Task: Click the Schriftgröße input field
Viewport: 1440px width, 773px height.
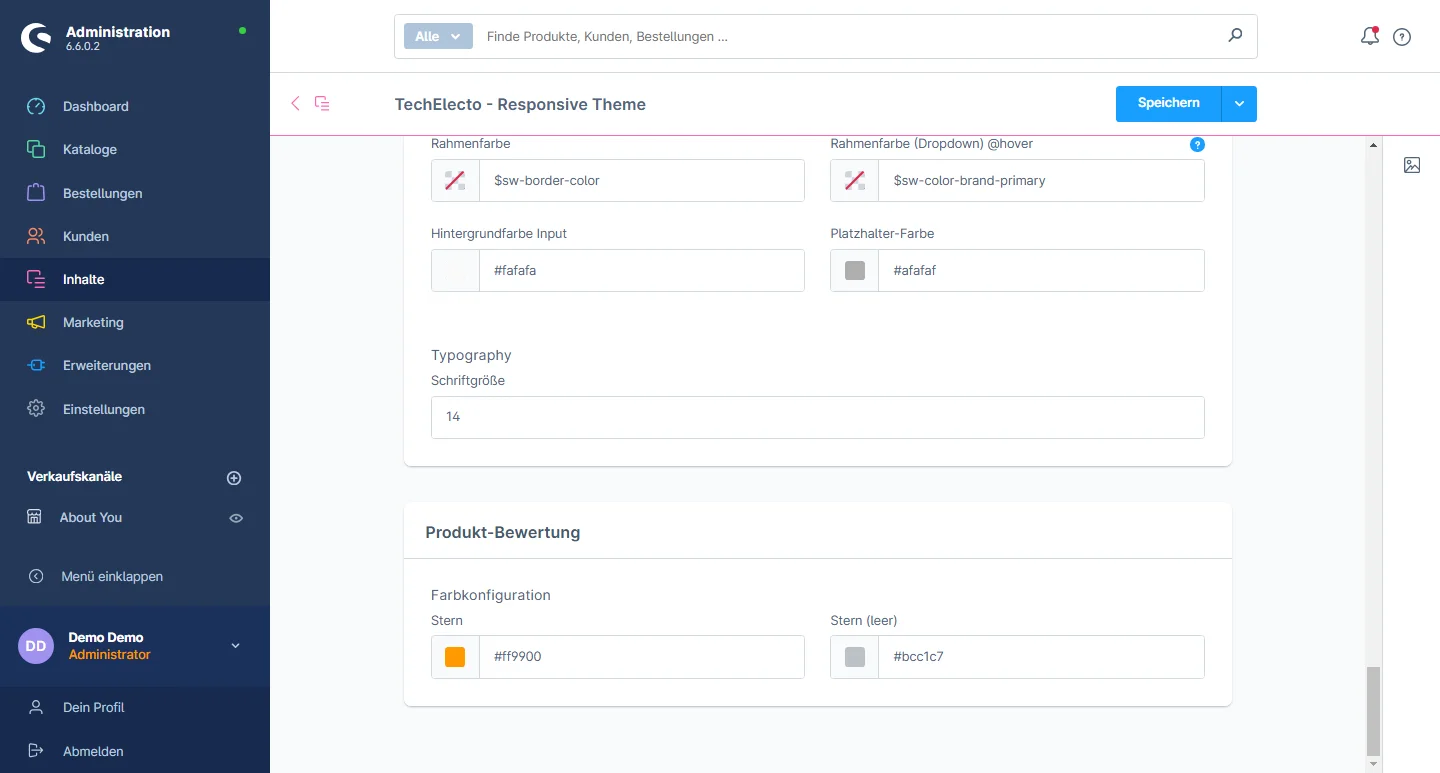Action: pyautogui.click(x=817, y=417)
